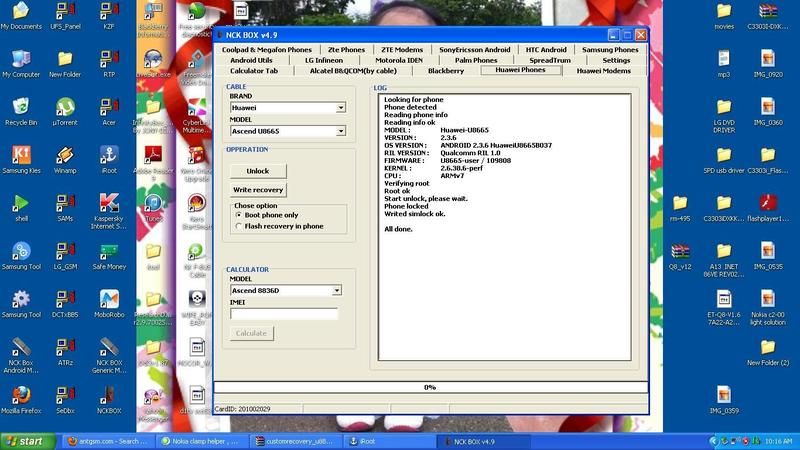Select the Boot phone only option

[x=238, y=215]
